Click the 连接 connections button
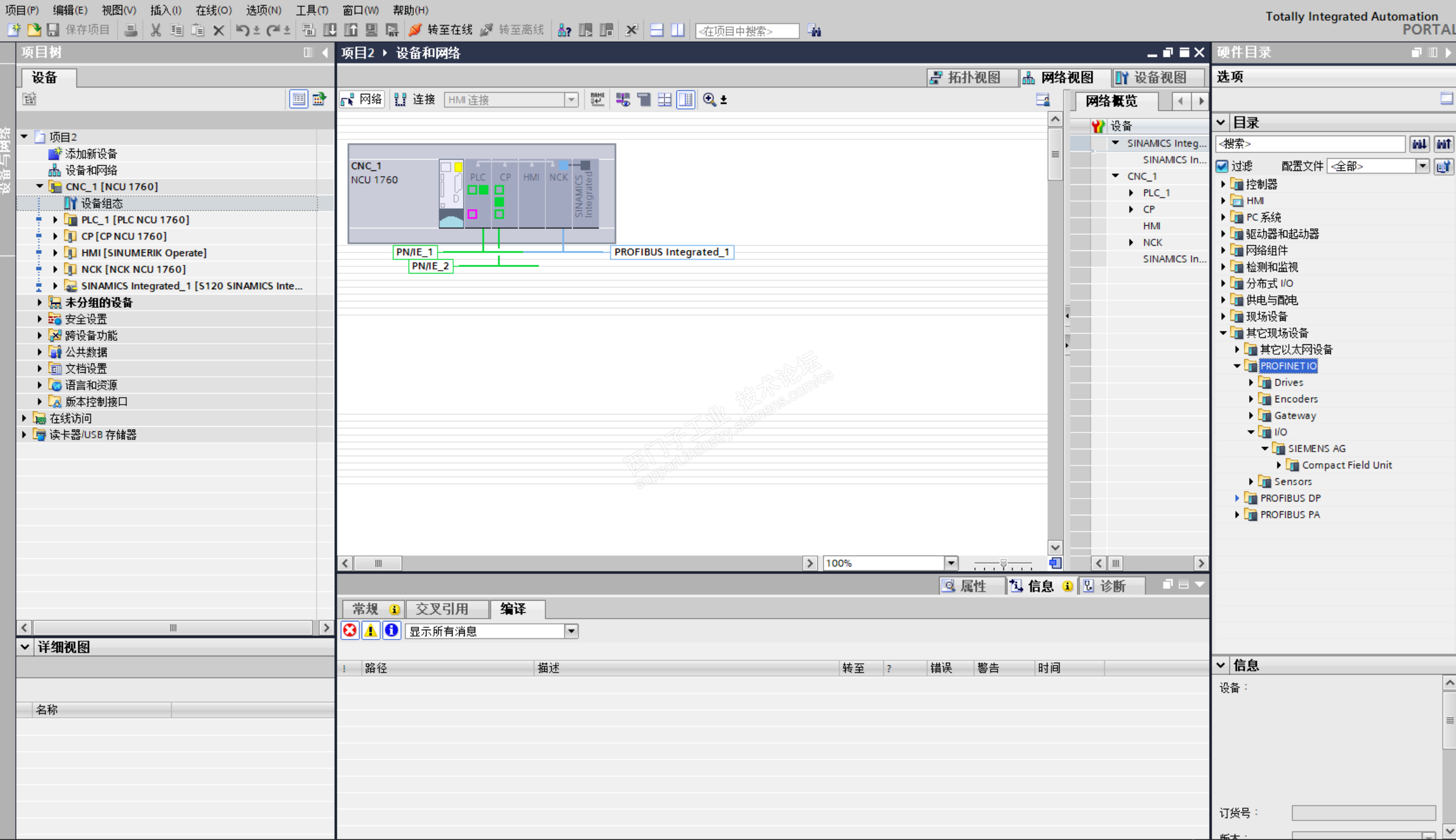 [x=415, y=100]
